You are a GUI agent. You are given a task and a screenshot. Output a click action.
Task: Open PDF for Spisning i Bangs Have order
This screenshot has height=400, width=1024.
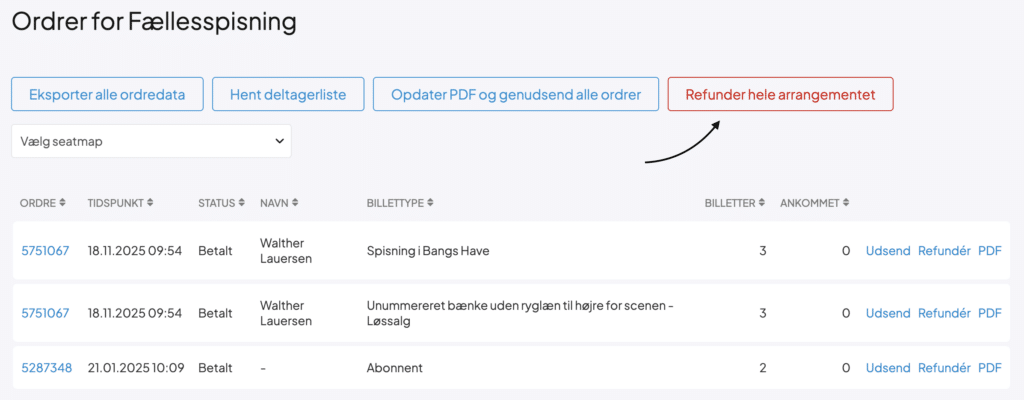point(989,251)
